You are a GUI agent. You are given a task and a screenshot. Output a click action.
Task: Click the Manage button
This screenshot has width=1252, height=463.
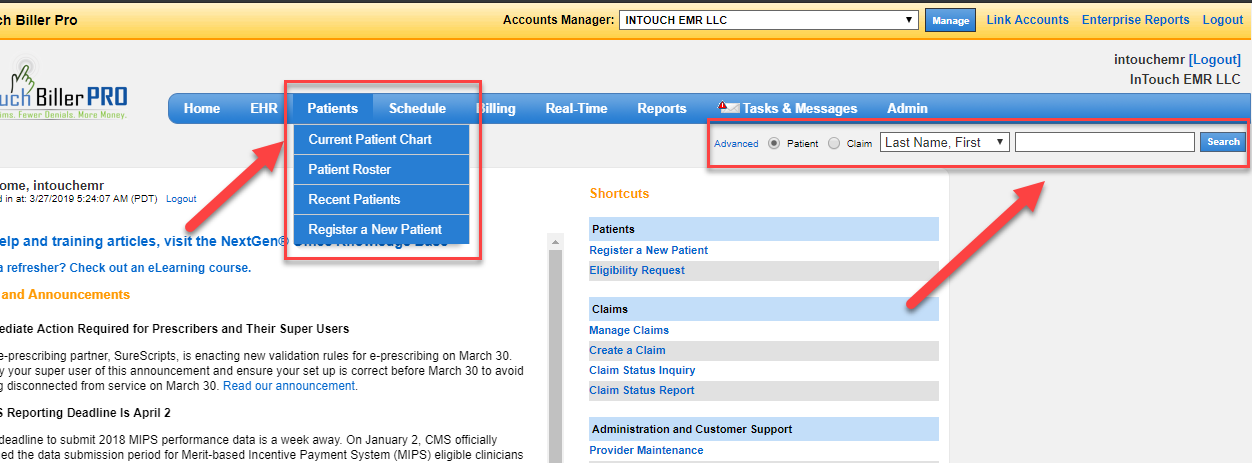click(950, 20)
